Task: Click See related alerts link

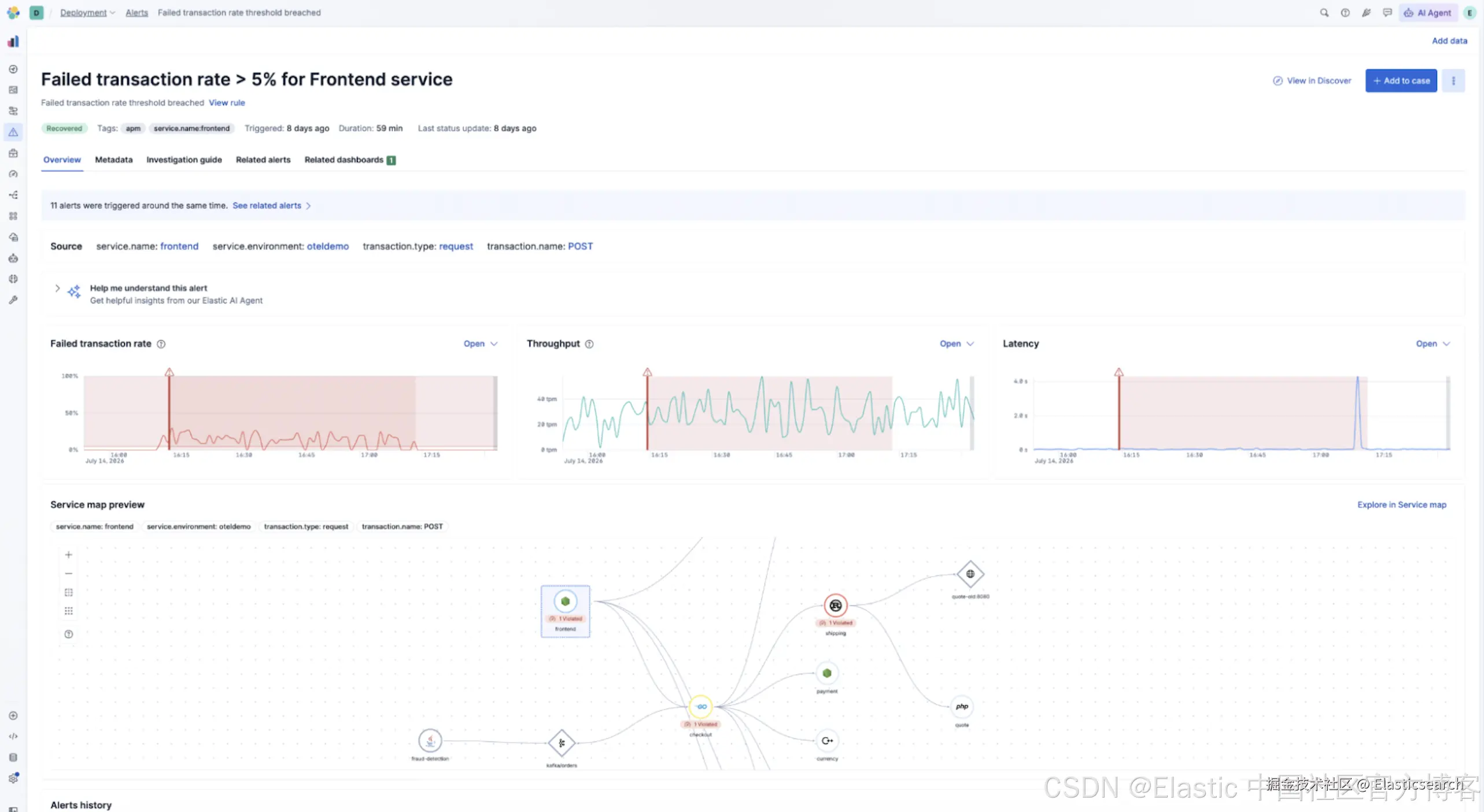Action: coord(271,205)
